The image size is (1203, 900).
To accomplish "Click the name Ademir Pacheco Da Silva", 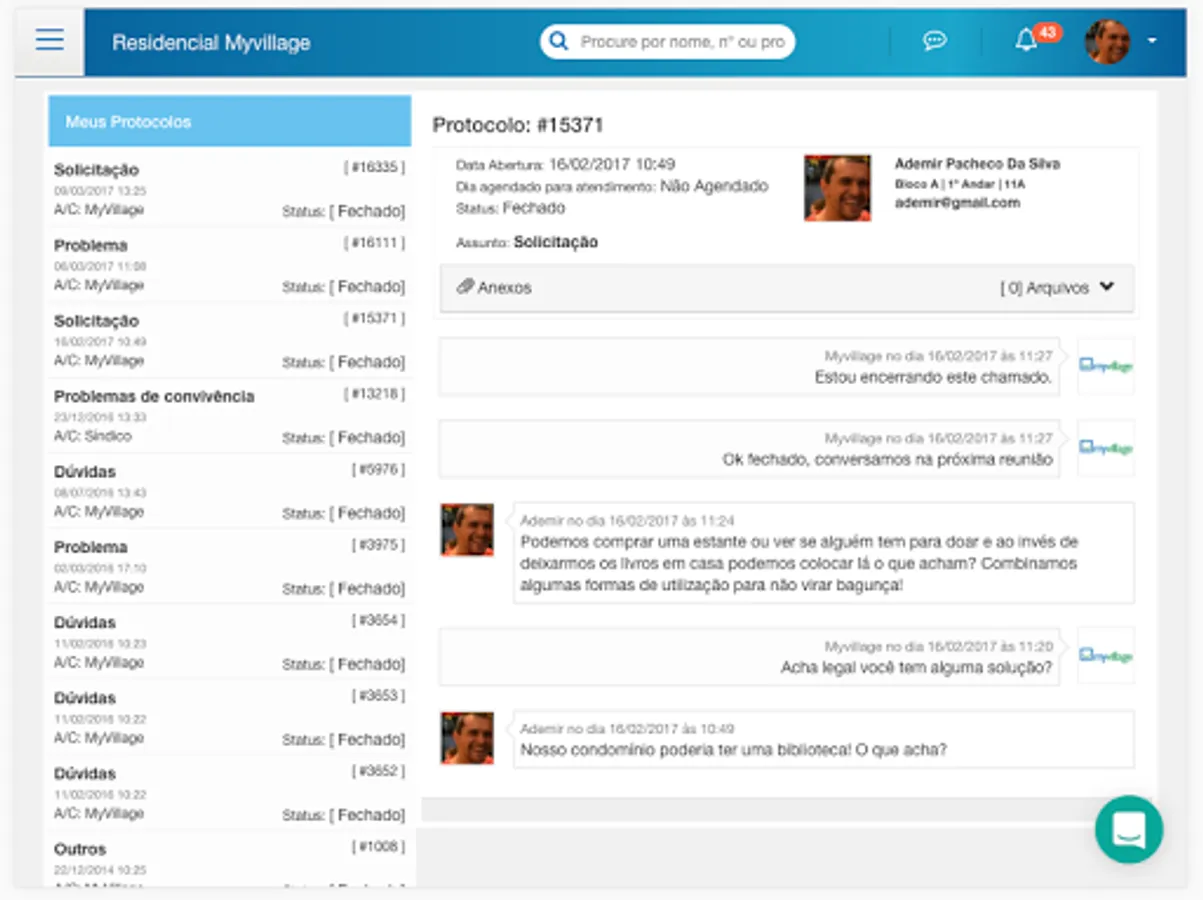I will pos(977,164).
